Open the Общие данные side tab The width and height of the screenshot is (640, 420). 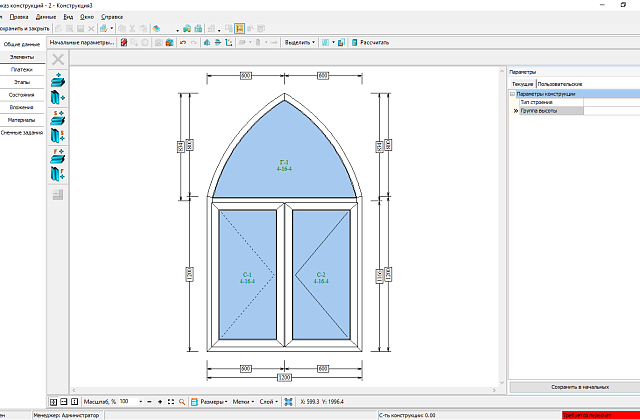coord(22,44)
